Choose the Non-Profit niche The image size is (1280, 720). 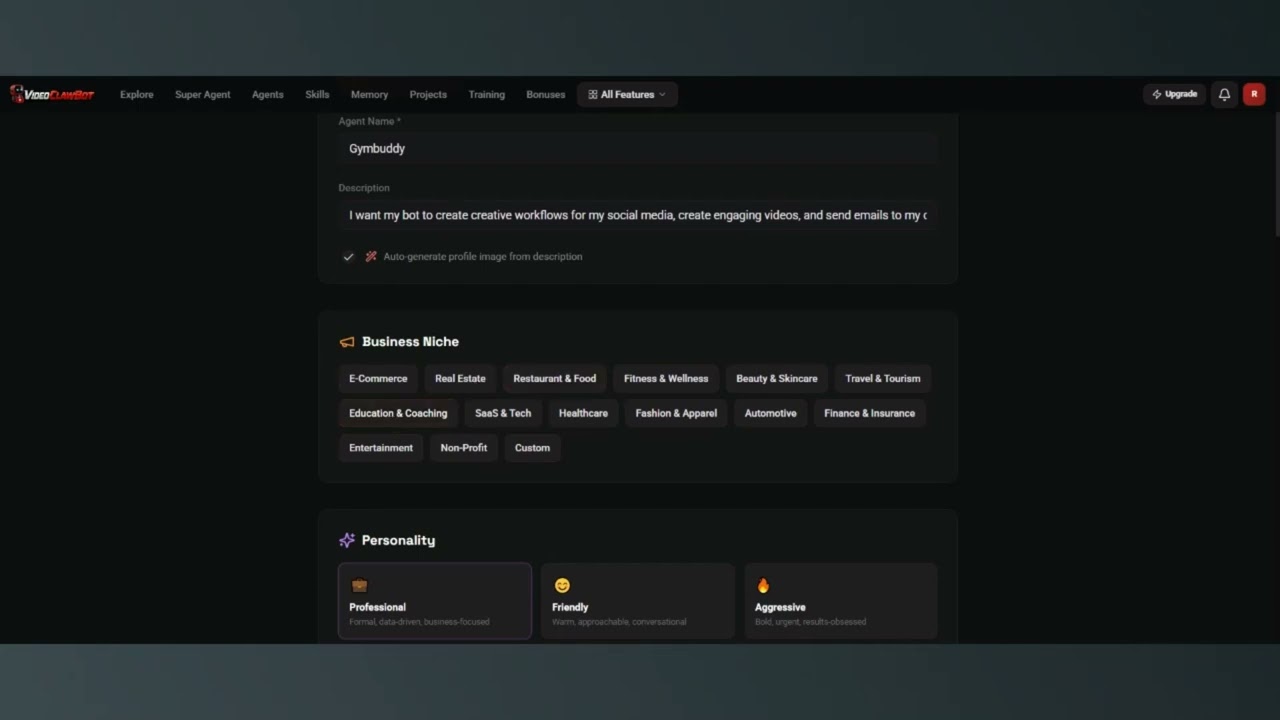click(x=464, y=448)
